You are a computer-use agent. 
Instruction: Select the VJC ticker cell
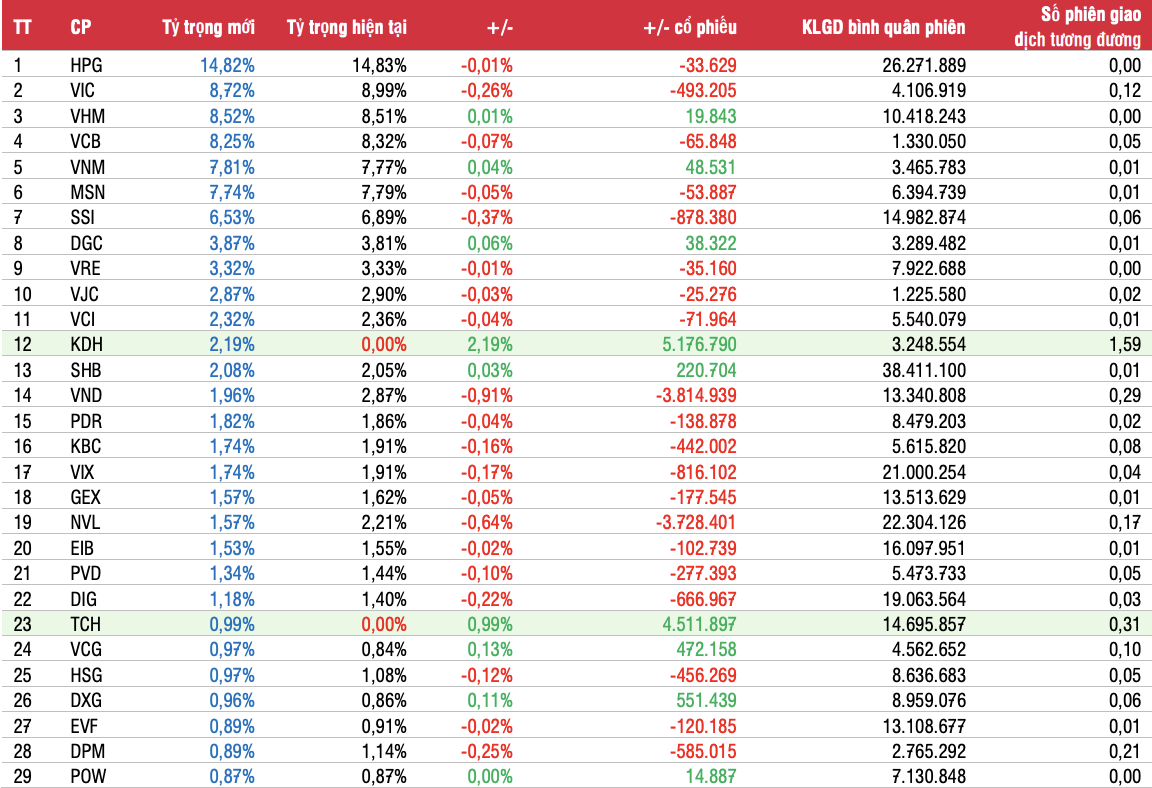click(x=84, y=294)
